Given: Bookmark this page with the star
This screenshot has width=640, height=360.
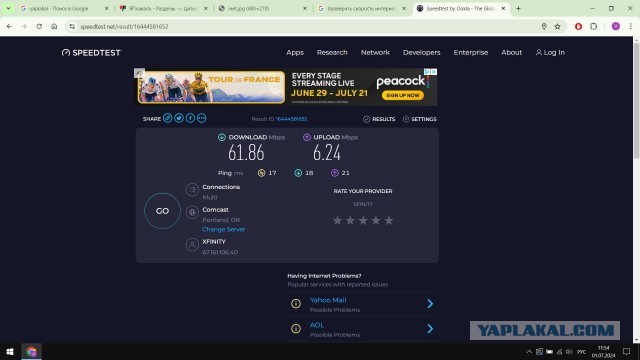Looking at the screenshot, I should pyautogui.click(x=558, y=27).
